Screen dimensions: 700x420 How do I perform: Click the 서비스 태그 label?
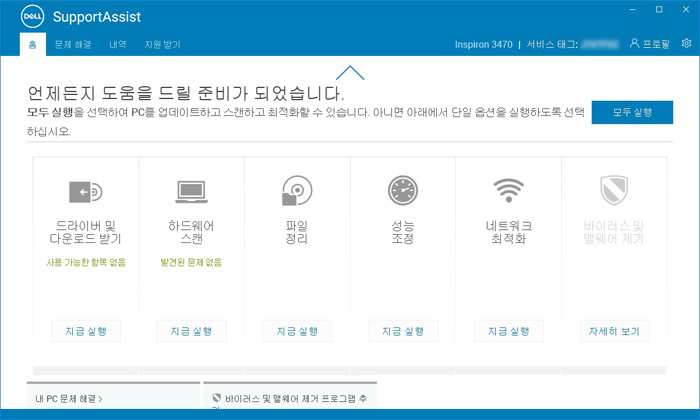point(552,45)
